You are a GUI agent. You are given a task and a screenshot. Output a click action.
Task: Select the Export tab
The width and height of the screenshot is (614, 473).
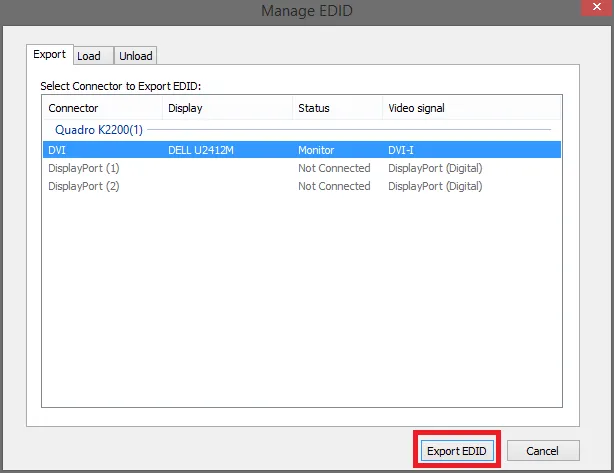[49, 55]
